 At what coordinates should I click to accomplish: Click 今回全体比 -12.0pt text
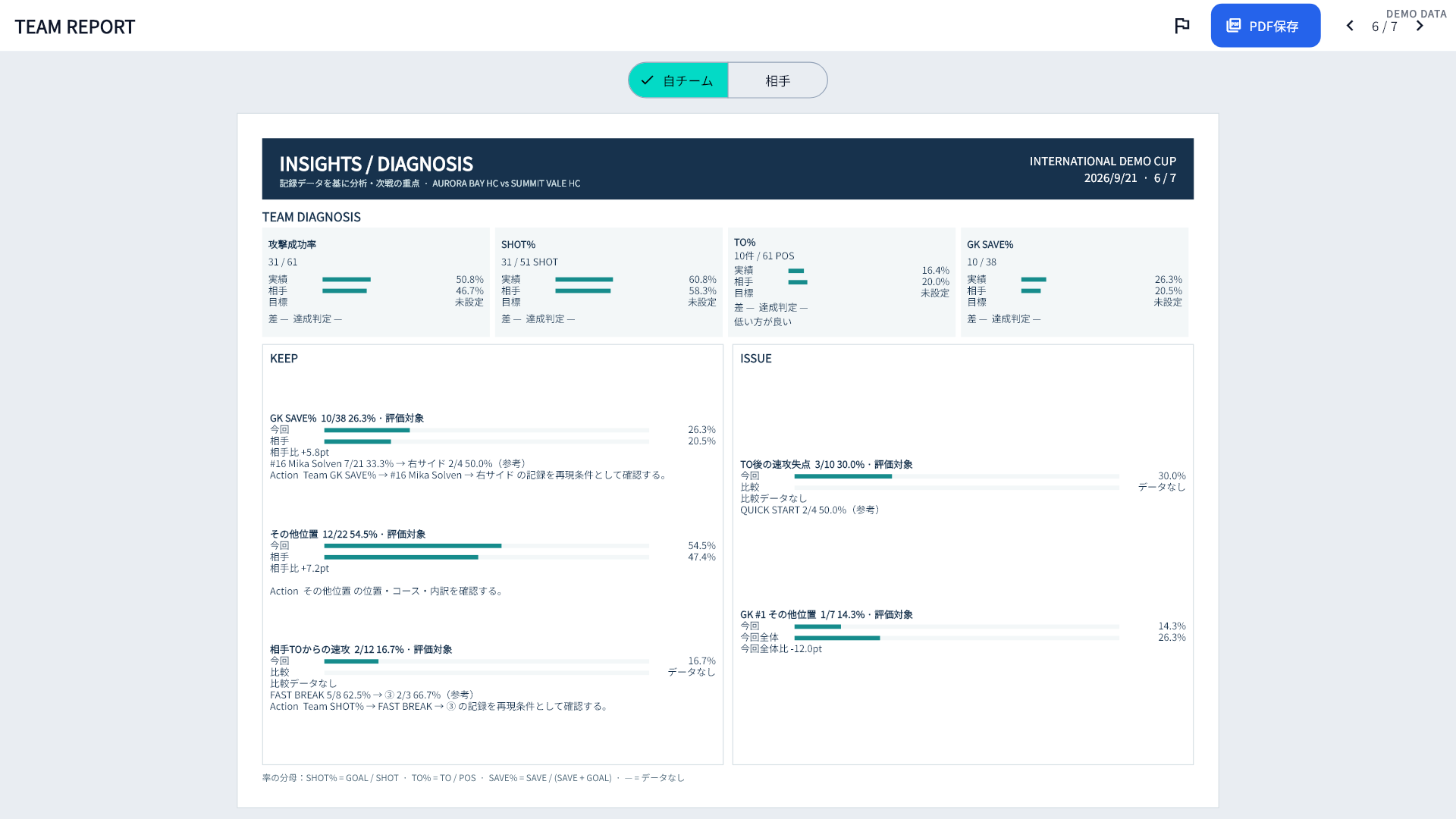pos(781,648)
